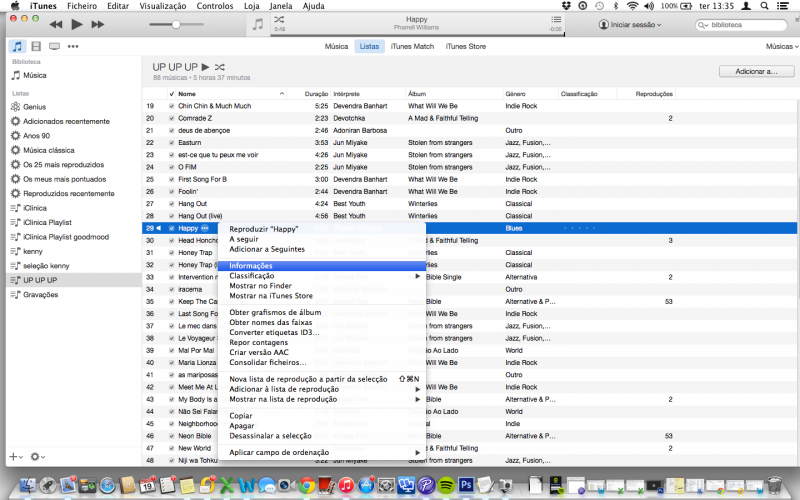
Task: Choose Criar versão AAC menu entry
Action: tap(321, 353)
